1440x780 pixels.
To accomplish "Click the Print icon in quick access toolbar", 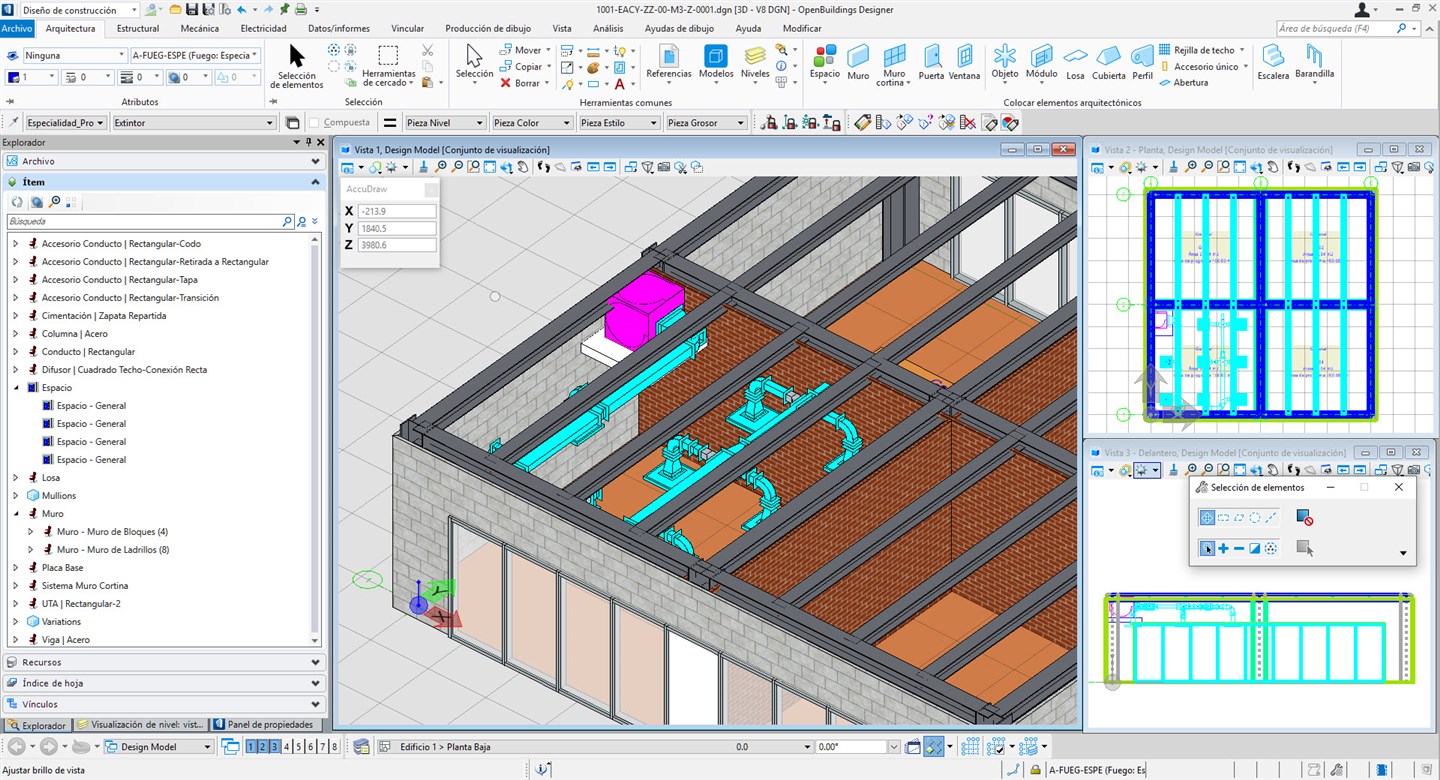I will 300,10.
